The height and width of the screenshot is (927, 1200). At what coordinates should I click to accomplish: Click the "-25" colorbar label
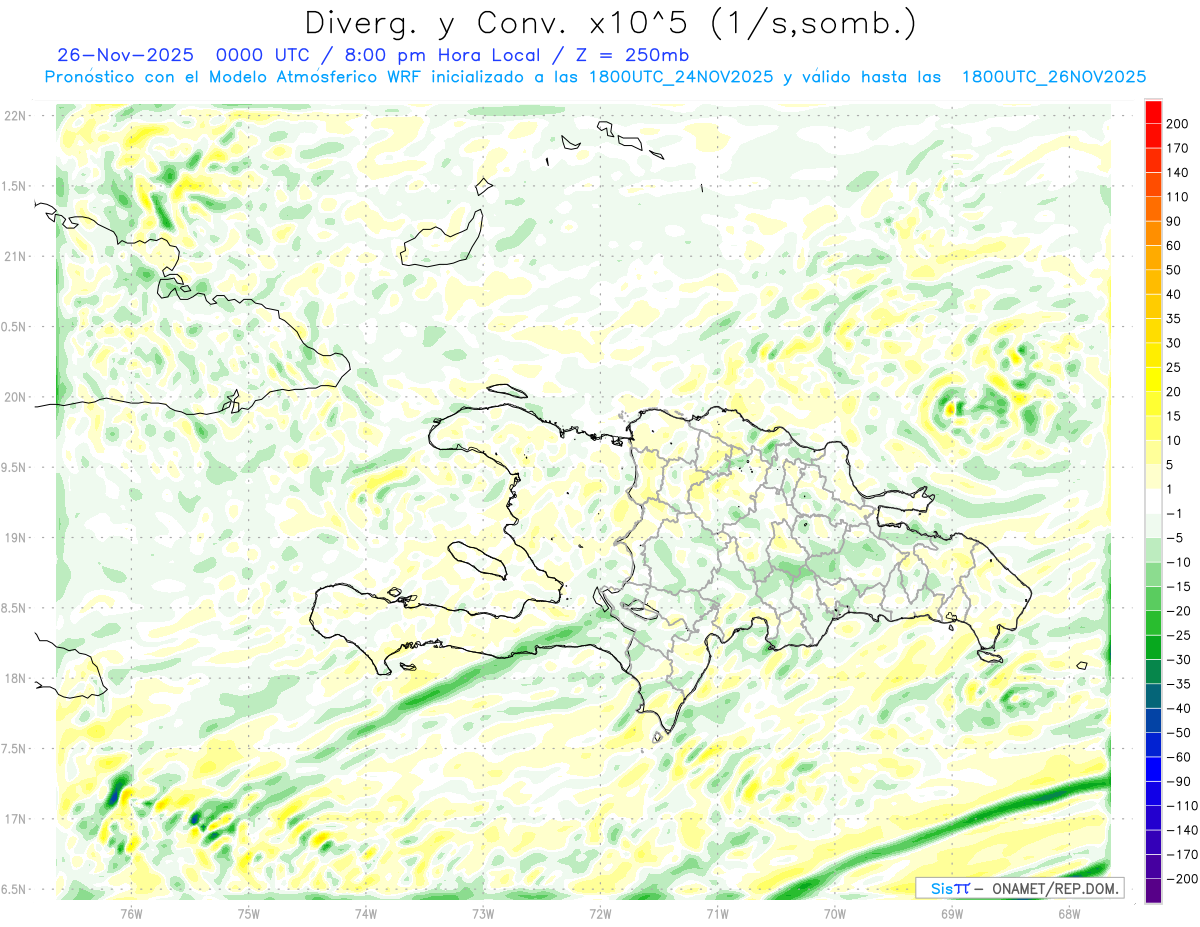tap(1179, 636)
